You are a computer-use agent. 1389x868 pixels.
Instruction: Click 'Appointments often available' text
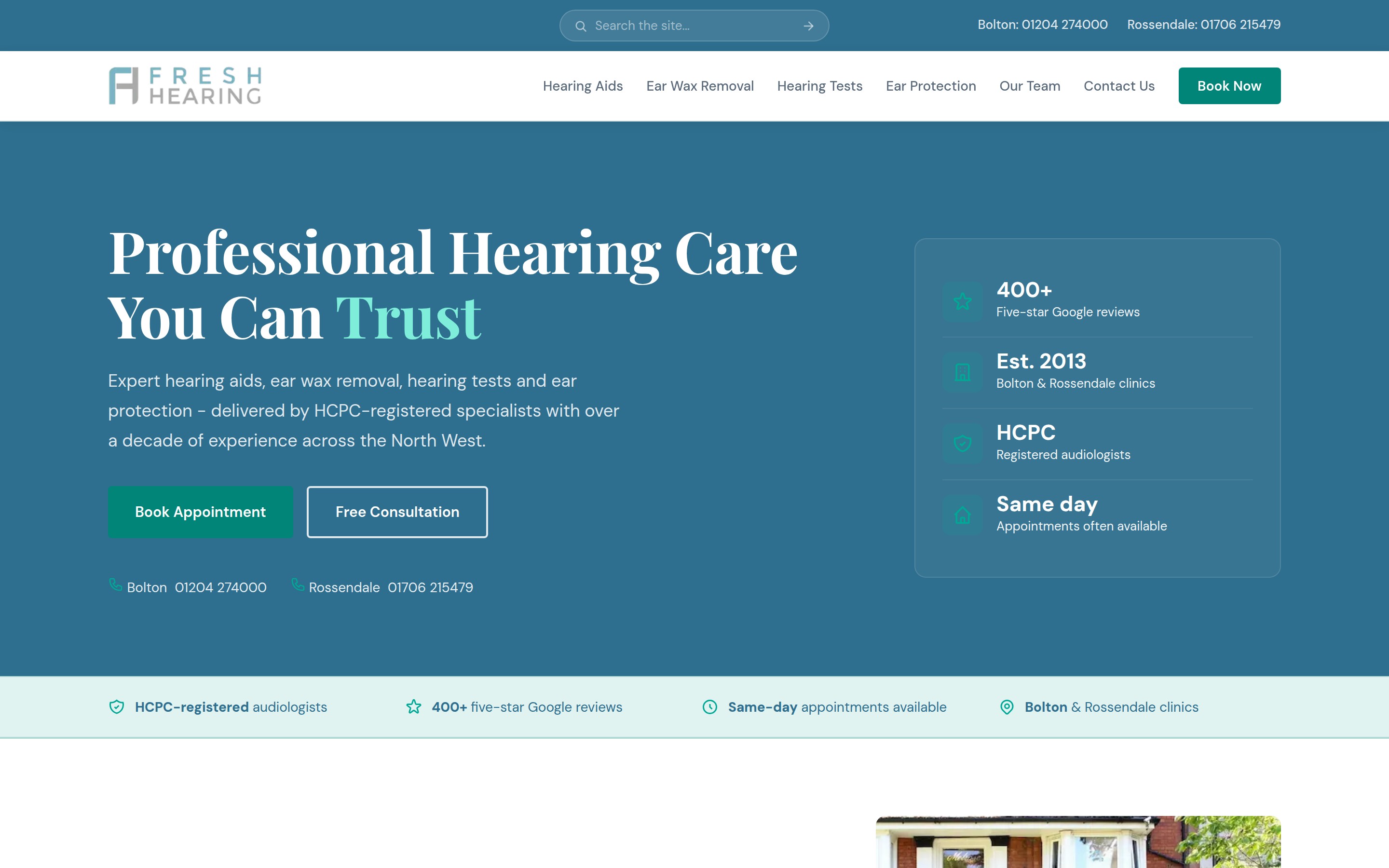point(1081,526)
